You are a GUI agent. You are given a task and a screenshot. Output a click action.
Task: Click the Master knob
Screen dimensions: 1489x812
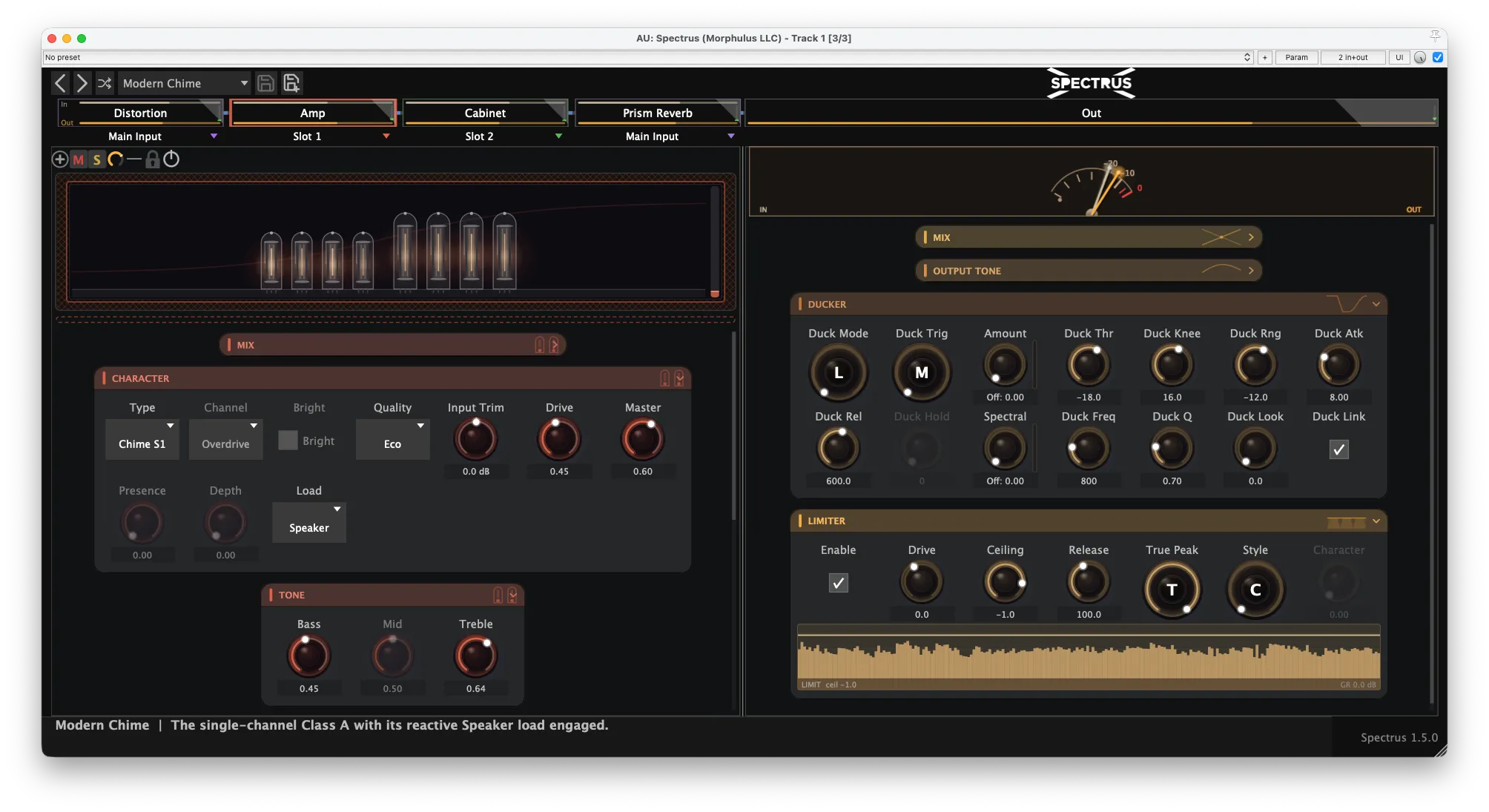[x=642, y=439]
